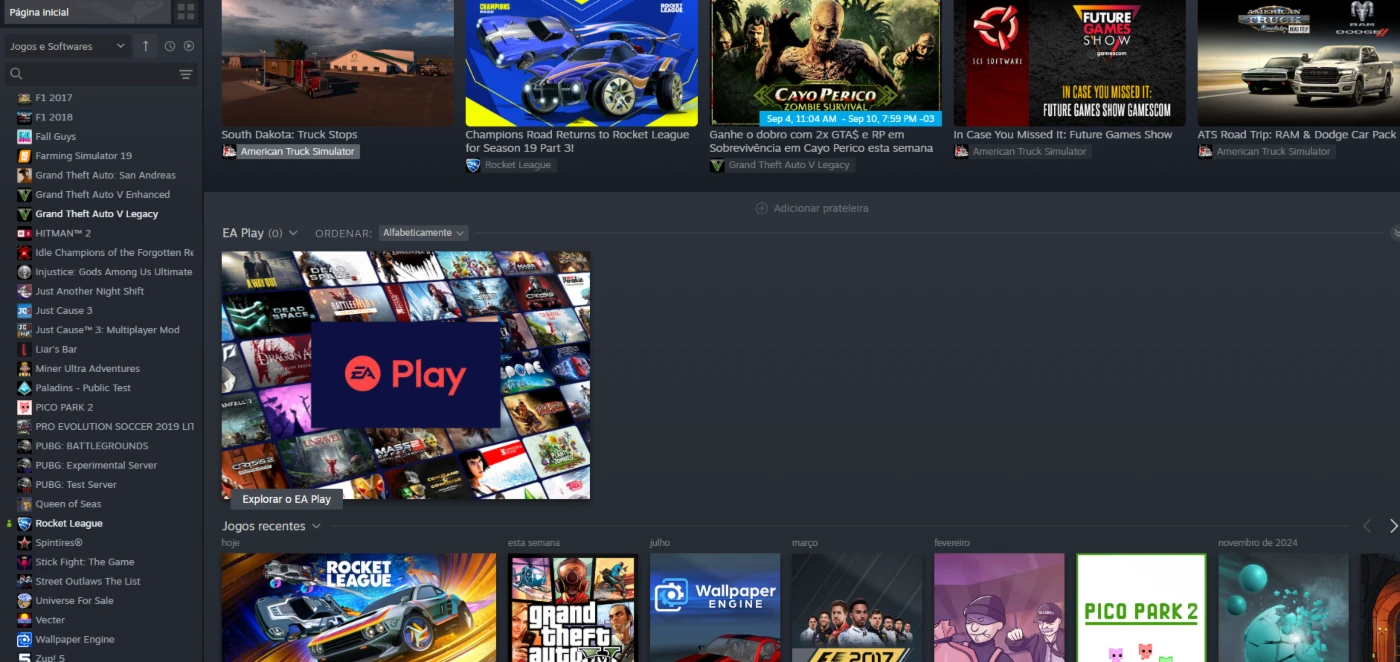
Task: Click the Wallpaper Engine icon in the sidebar
Action: click(25, 640)
